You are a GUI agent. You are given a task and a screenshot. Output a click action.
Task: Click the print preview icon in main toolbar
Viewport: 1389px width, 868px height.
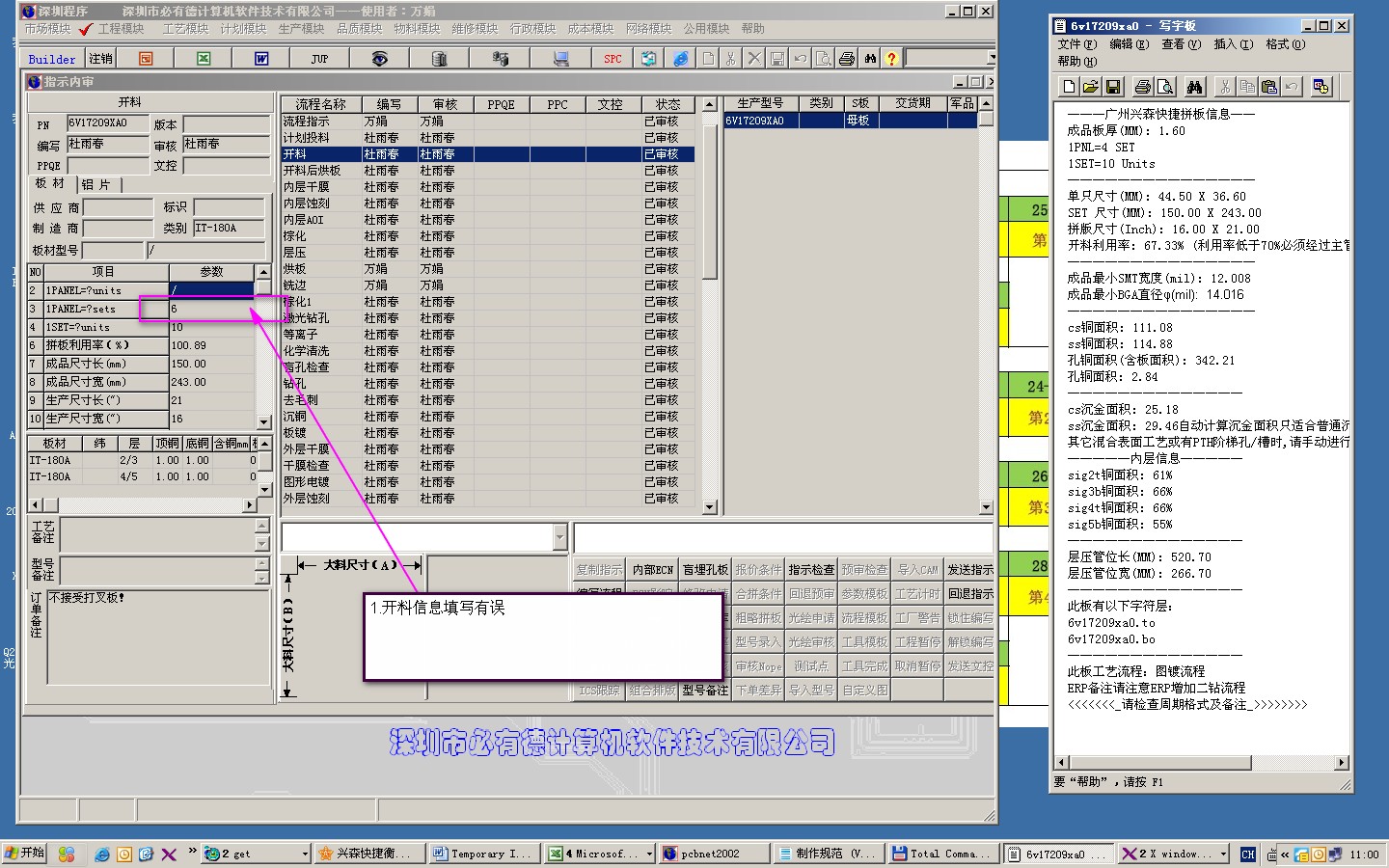pyautogui.click(x=823, y=59)
